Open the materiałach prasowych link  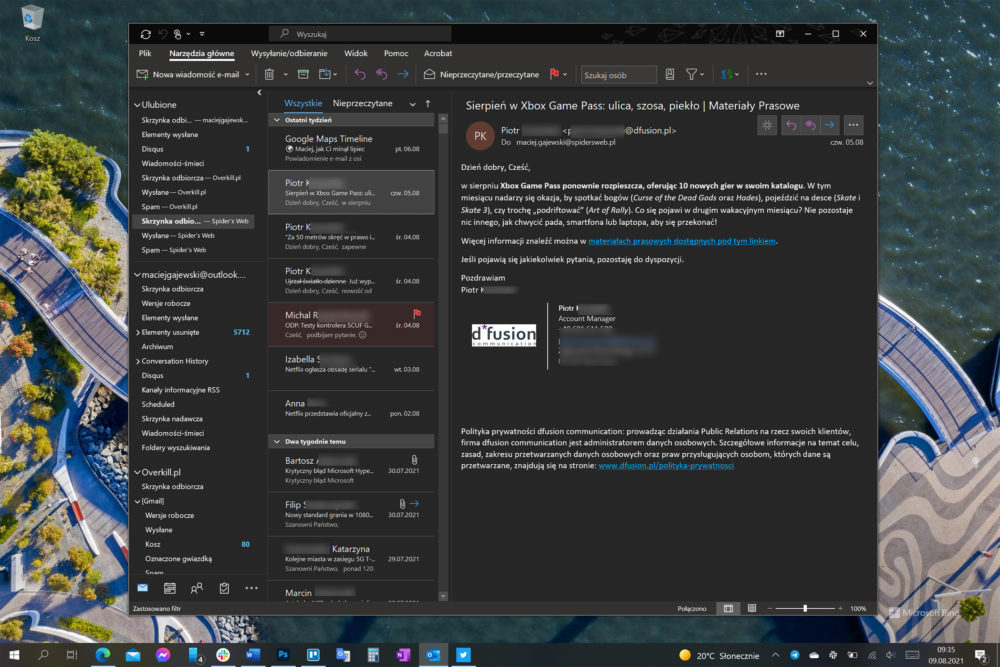point(682,241)
